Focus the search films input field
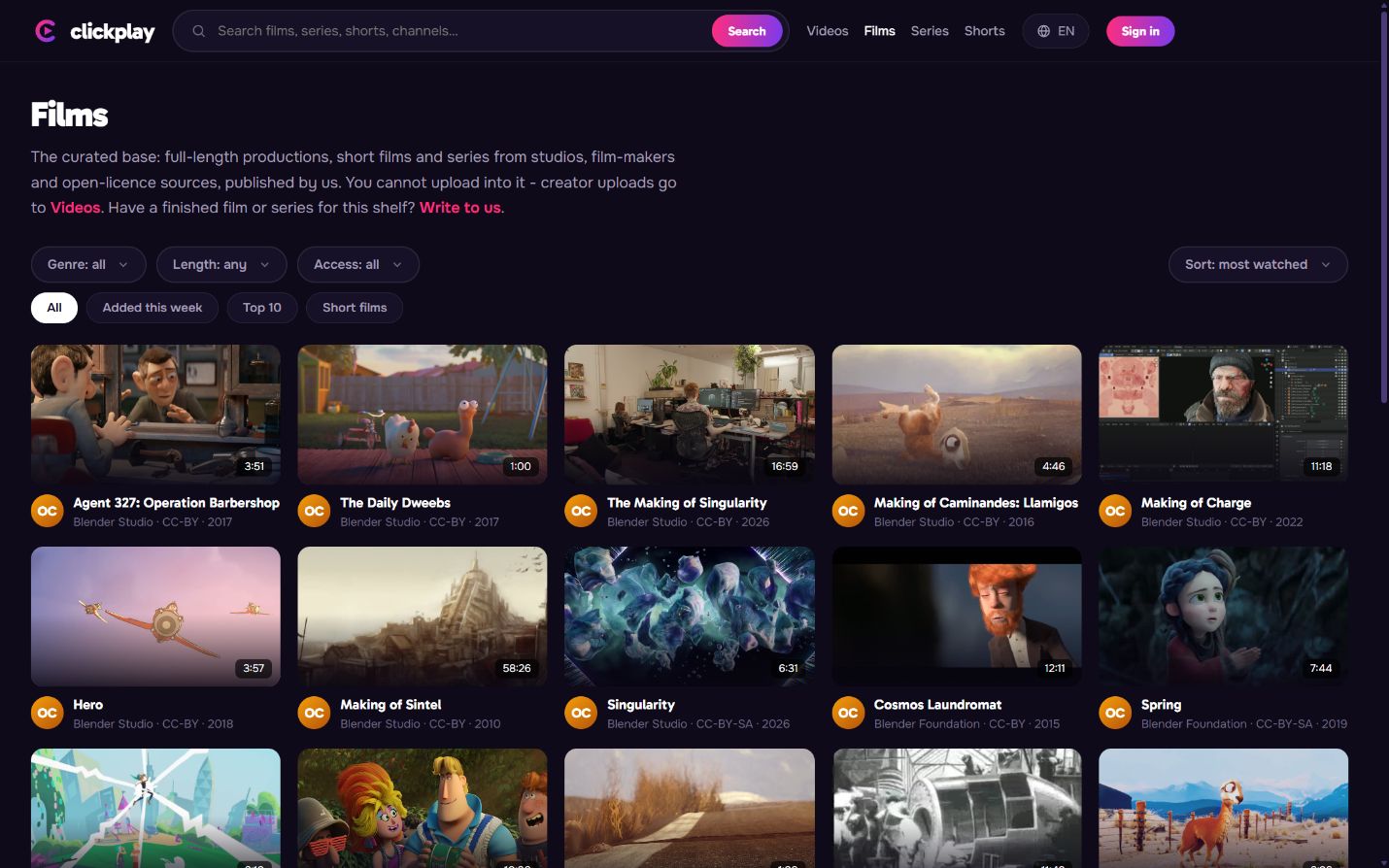The height and width of the screenshot is (868, 1389). (x=457, y=31)
